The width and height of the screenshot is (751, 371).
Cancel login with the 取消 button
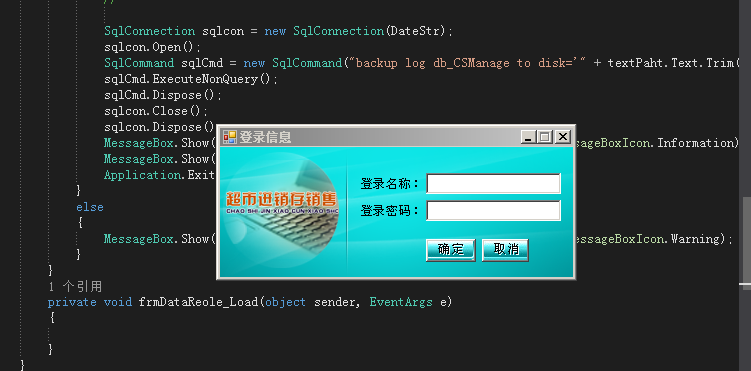point(505,250)
